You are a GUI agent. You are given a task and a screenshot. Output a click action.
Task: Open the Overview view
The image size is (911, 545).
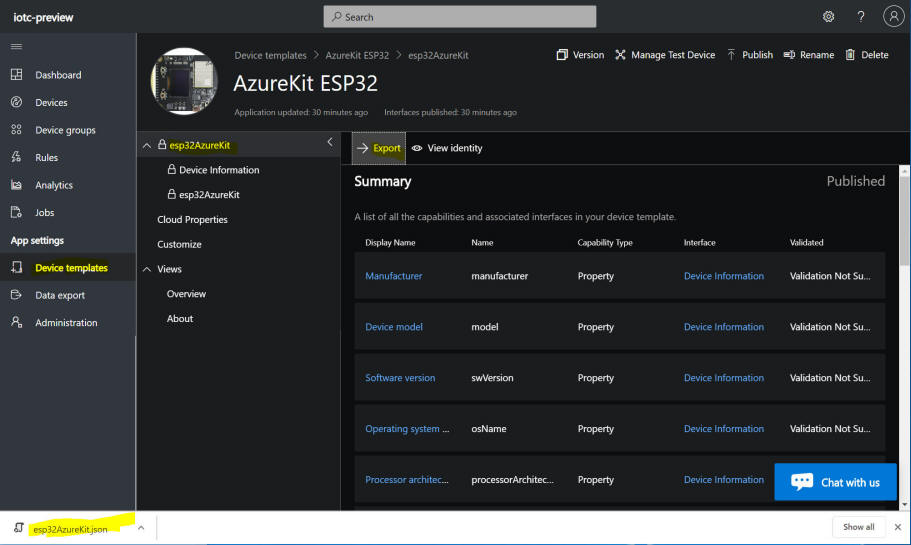point(186,294)
